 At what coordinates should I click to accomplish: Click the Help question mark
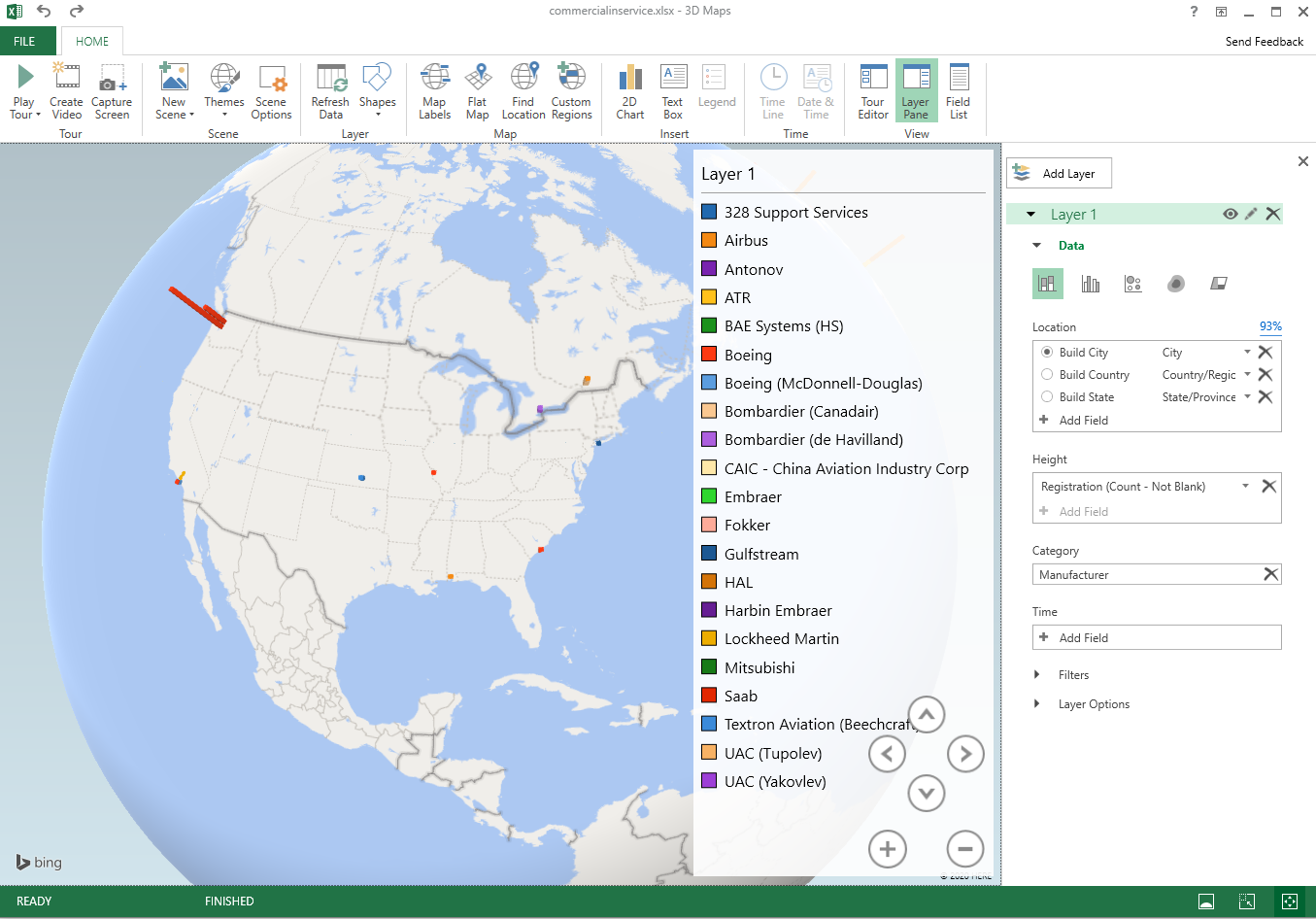click(1194, 12)
